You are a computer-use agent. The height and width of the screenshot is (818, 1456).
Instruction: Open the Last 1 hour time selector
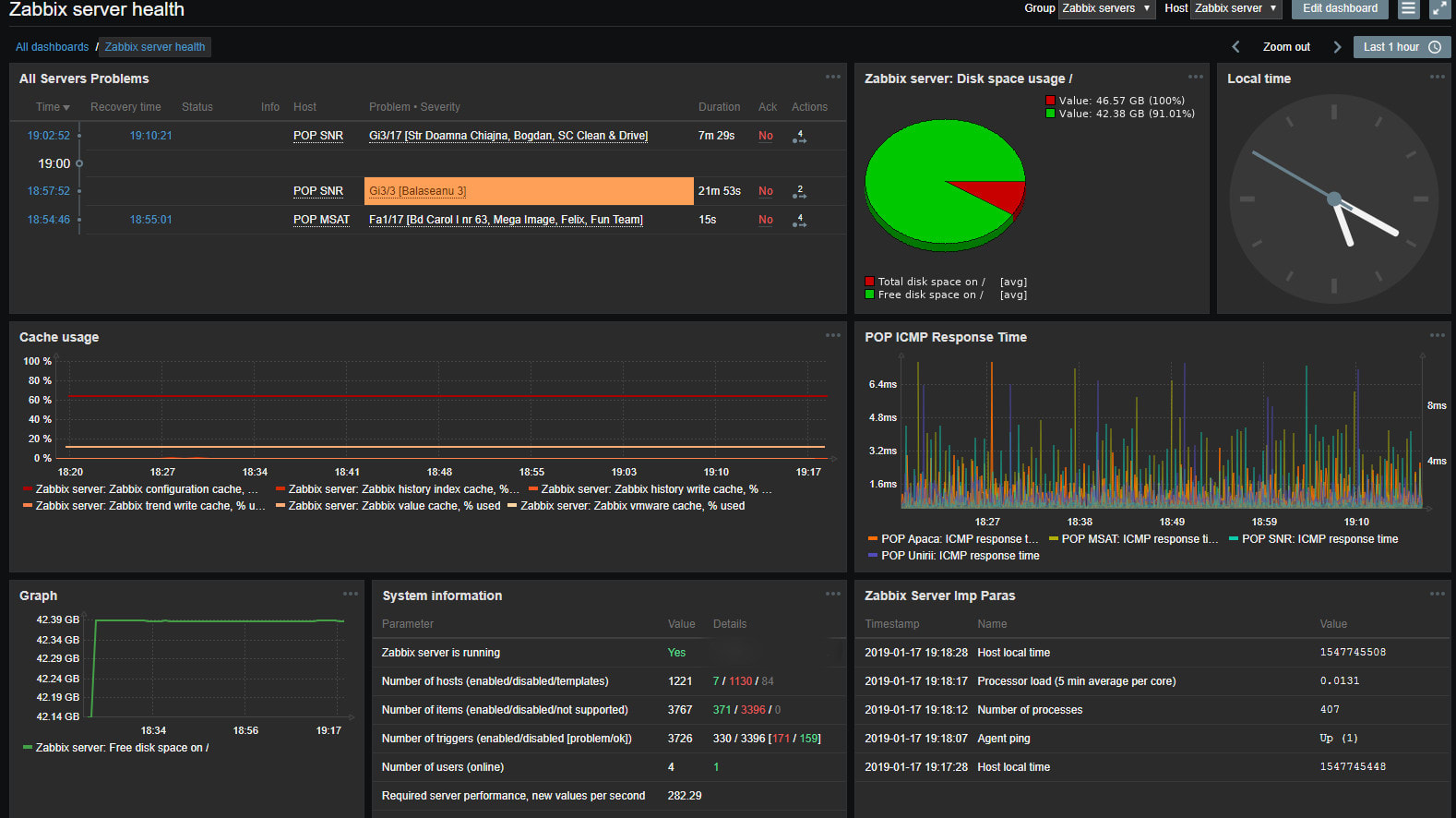pos(1401,47)
